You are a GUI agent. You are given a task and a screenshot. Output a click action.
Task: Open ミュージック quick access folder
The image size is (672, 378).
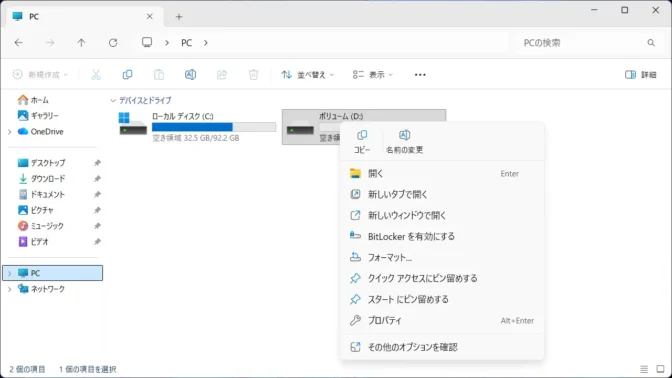(x=47, y=226)
